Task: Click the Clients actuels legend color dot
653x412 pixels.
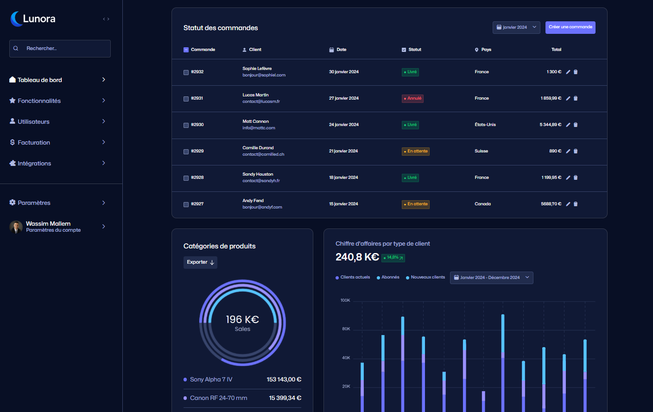Action: coord(337,277)
